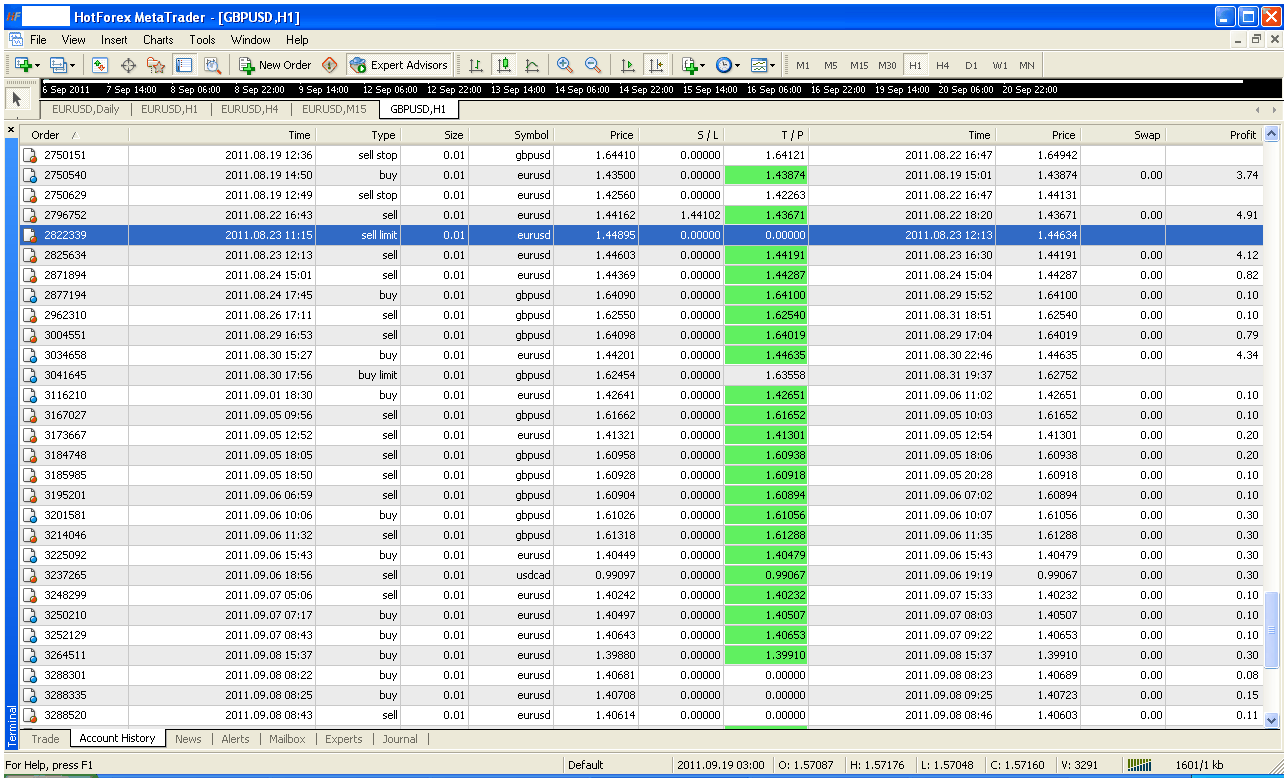Image resolution: width=1288 pixels, height=778 pixels.
Task: Open the View menu
Action: [74, 40]
